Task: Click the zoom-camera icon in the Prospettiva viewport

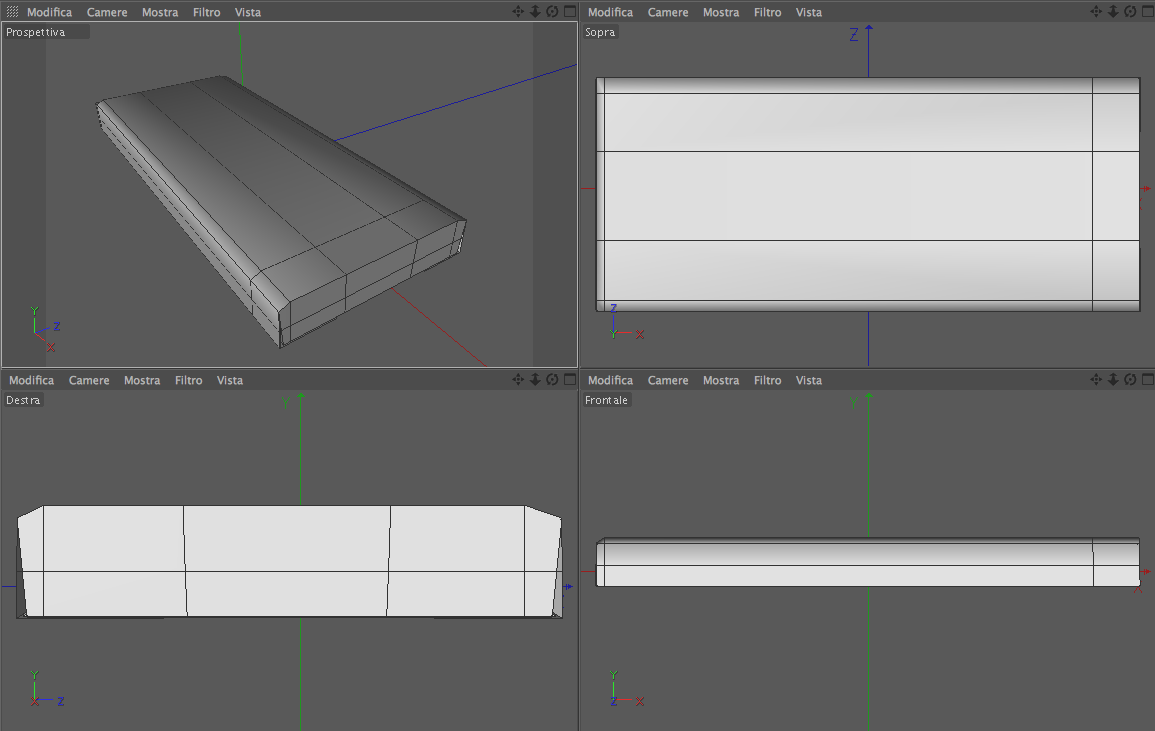Action: pos(536,11)
